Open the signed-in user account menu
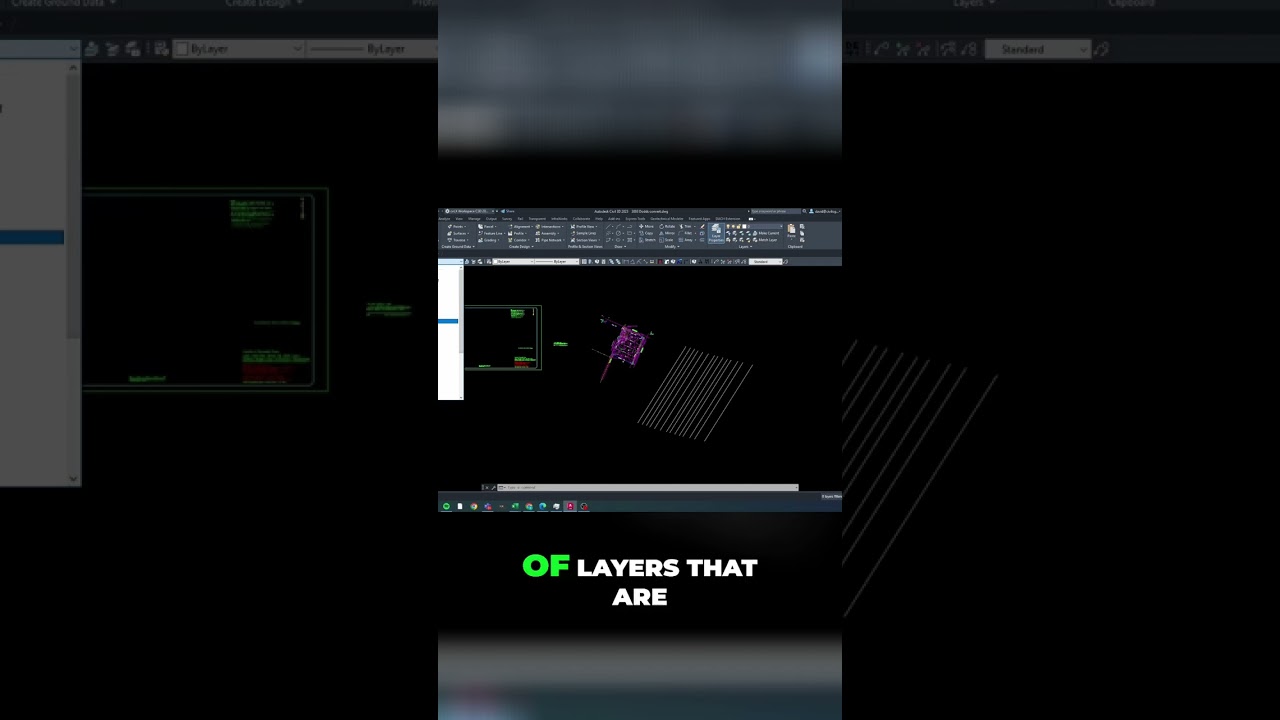The height and width of the screenshot is (720, 1280). point(825,211)
